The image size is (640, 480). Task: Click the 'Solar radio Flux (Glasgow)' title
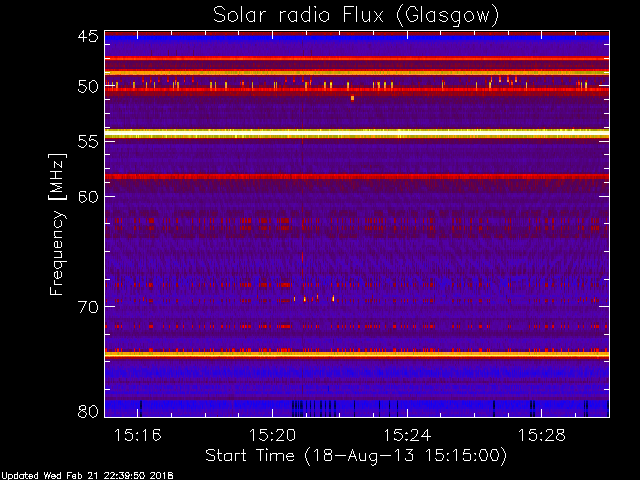pos(356,16)
